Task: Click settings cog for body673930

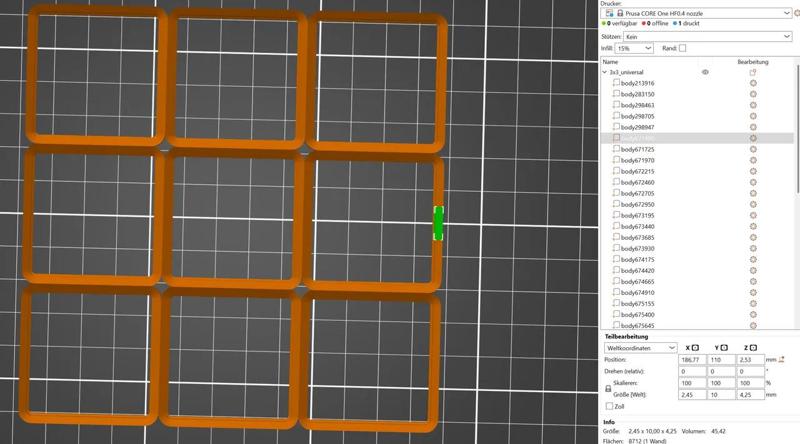Action: 753,249
